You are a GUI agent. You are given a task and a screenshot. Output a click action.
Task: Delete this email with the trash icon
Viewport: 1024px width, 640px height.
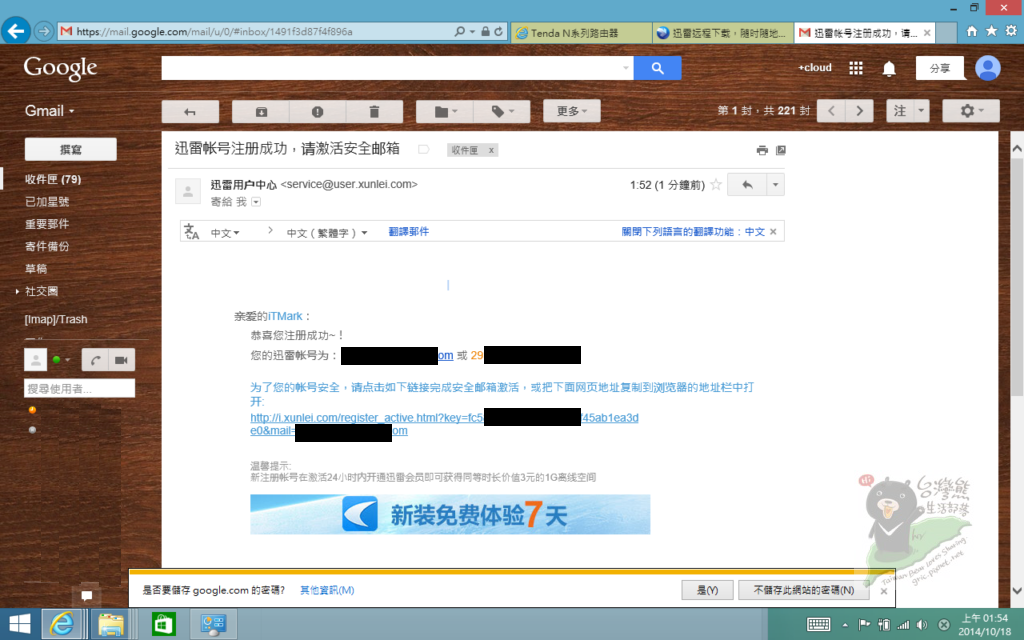pyautogui.click(x=374, y=112)
